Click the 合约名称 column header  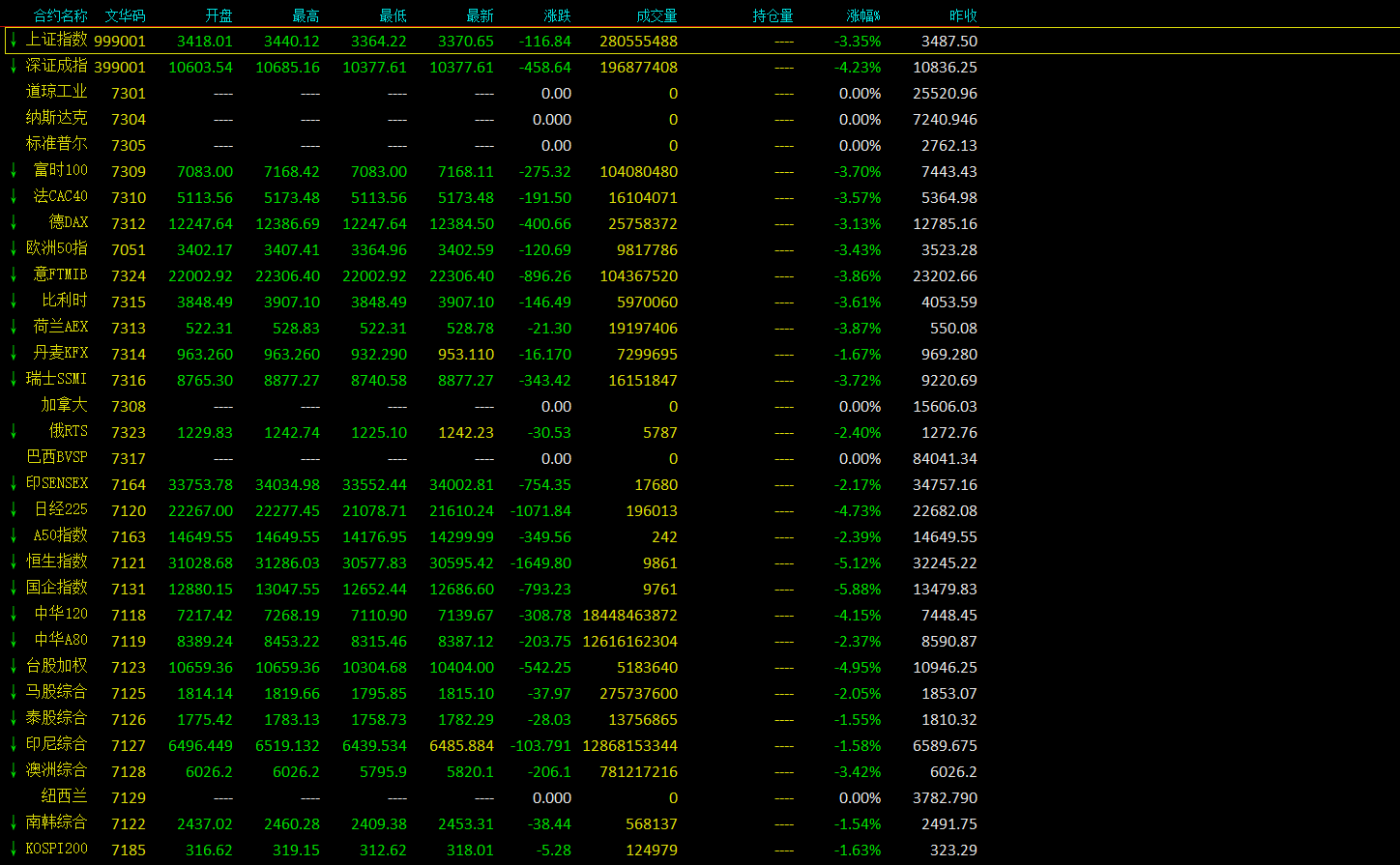[60, 15]
